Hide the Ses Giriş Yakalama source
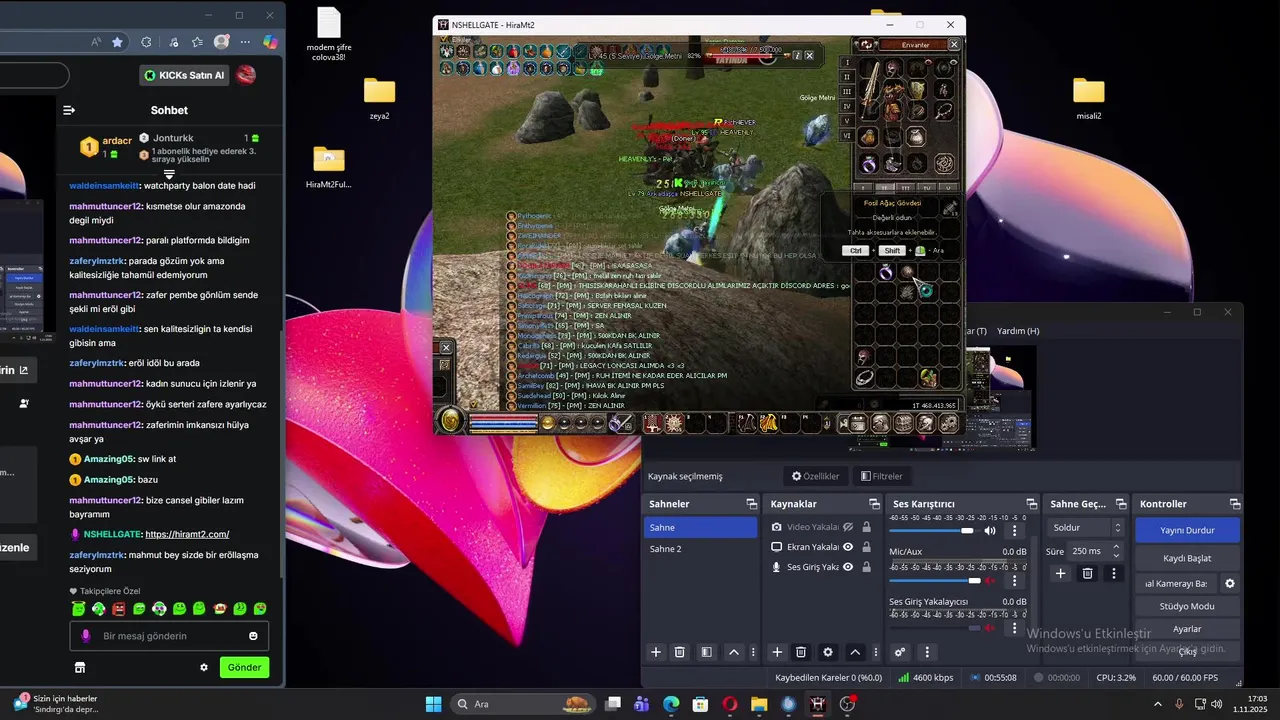 click(x=848, y=567)
